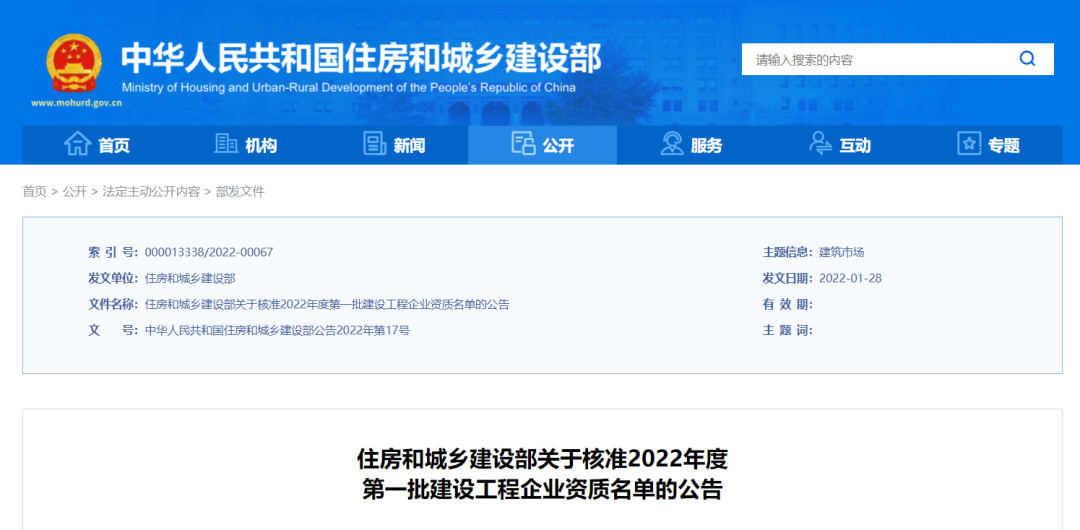Go to 公开 in the breadcrumb
The width and height of the screenshot is (1080, 530).
coord(75,192)
